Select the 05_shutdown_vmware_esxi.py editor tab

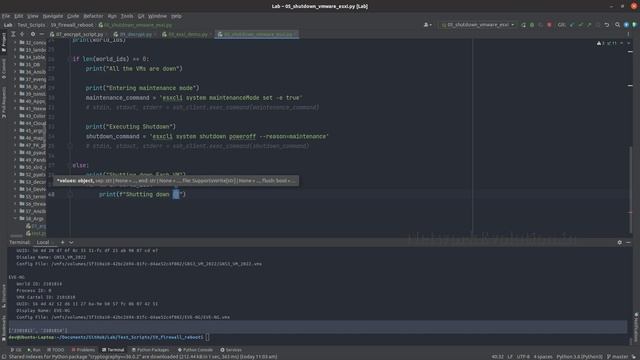(x=257, y=34)
